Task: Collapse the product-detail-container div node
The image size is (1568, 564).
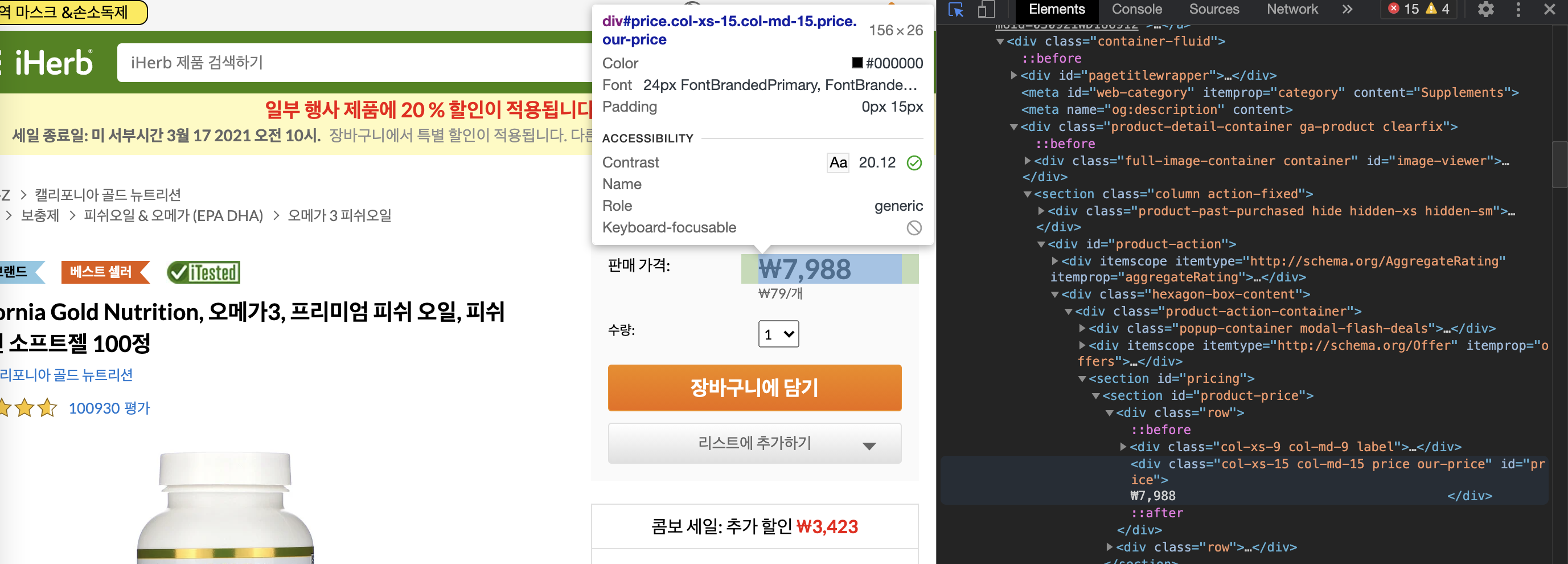Action: pos(1013,126)
